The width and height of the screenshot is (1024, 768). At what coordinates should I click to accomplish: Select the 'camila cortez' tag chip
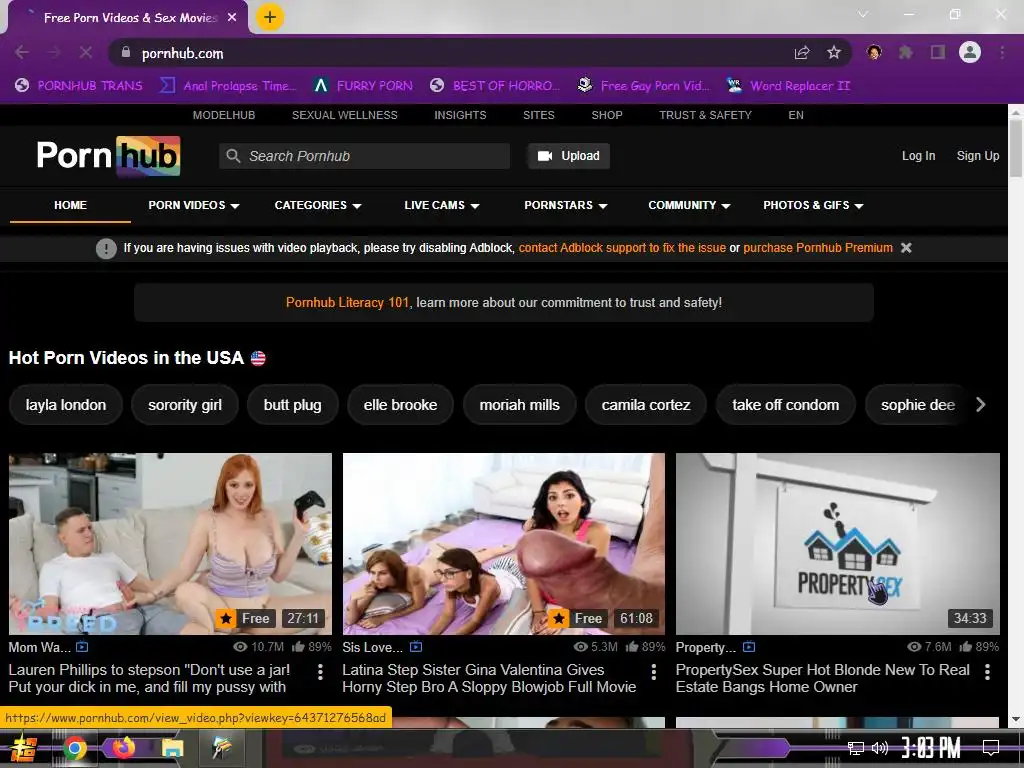tap(646, 405)
